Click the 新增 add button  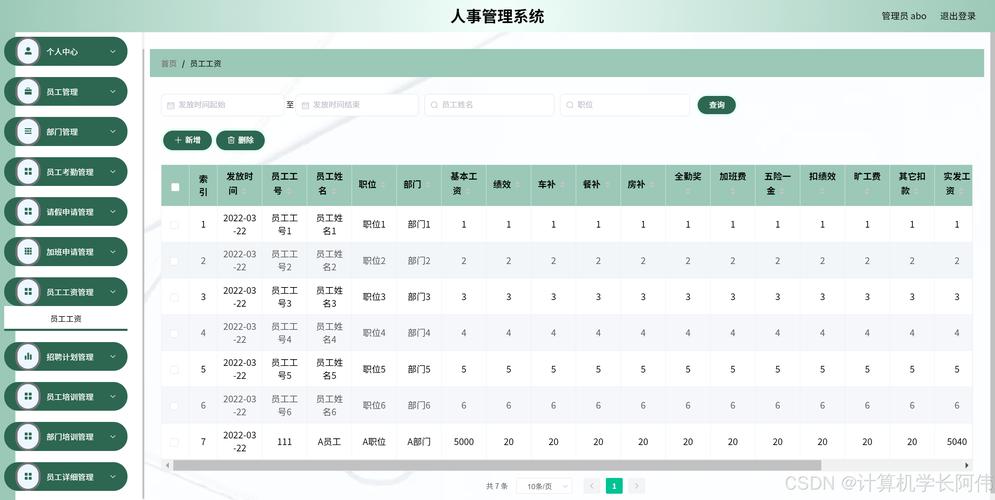[x=187, y=140]
